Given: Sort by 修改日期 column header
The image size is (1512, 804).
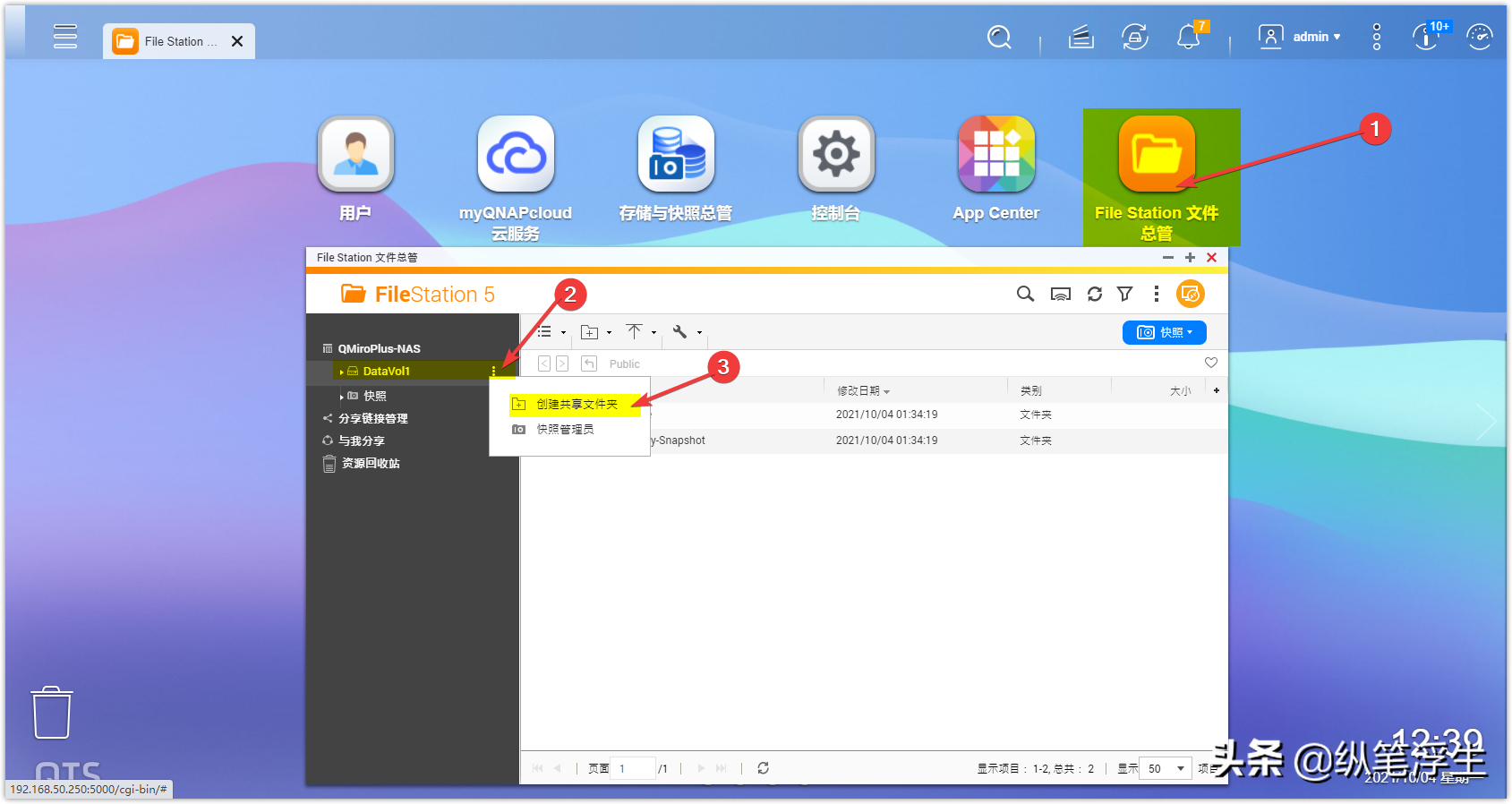Looking at the screenshot, I should [864, 391].
